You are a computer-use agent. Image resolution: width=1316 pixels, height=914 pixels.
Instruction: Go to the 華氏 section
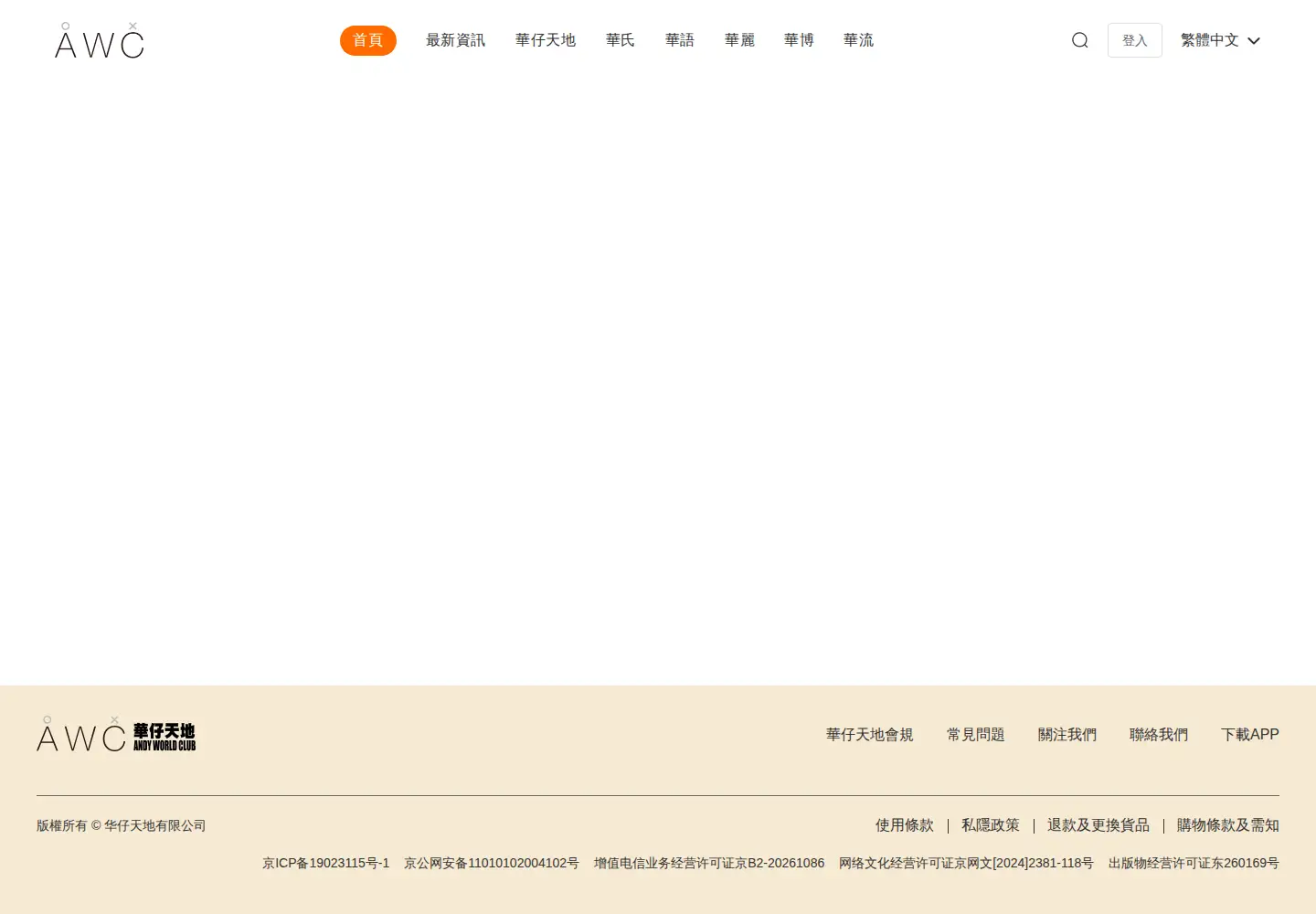pos(621,40)
